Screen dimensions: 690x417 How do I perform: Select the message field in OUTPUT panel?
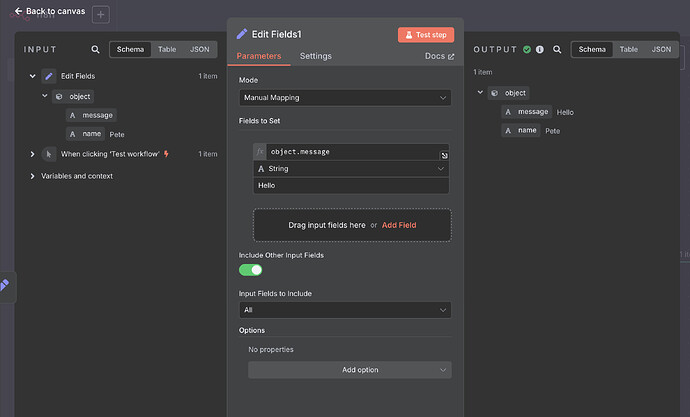[527, 112]
